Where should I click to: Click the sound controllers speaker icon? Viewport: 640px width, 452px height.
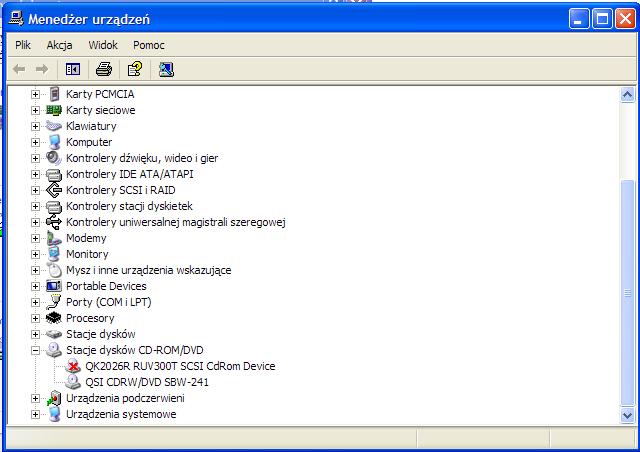click(54, 158)
